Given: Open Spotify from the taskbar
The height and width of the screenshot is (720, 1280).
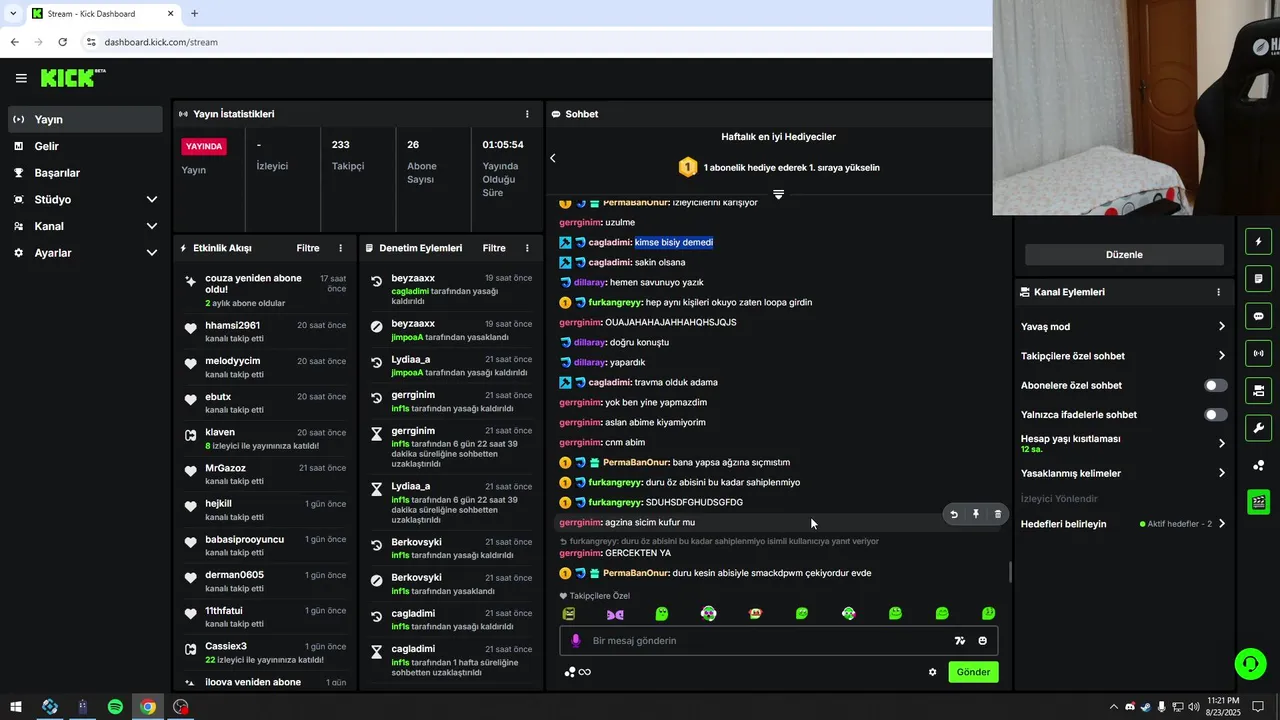Looking at the screenshot, I should (115, 707).
